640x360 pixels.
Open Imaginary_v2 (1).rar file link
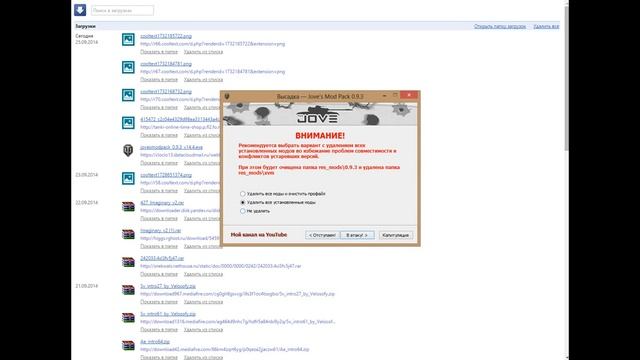160,231
